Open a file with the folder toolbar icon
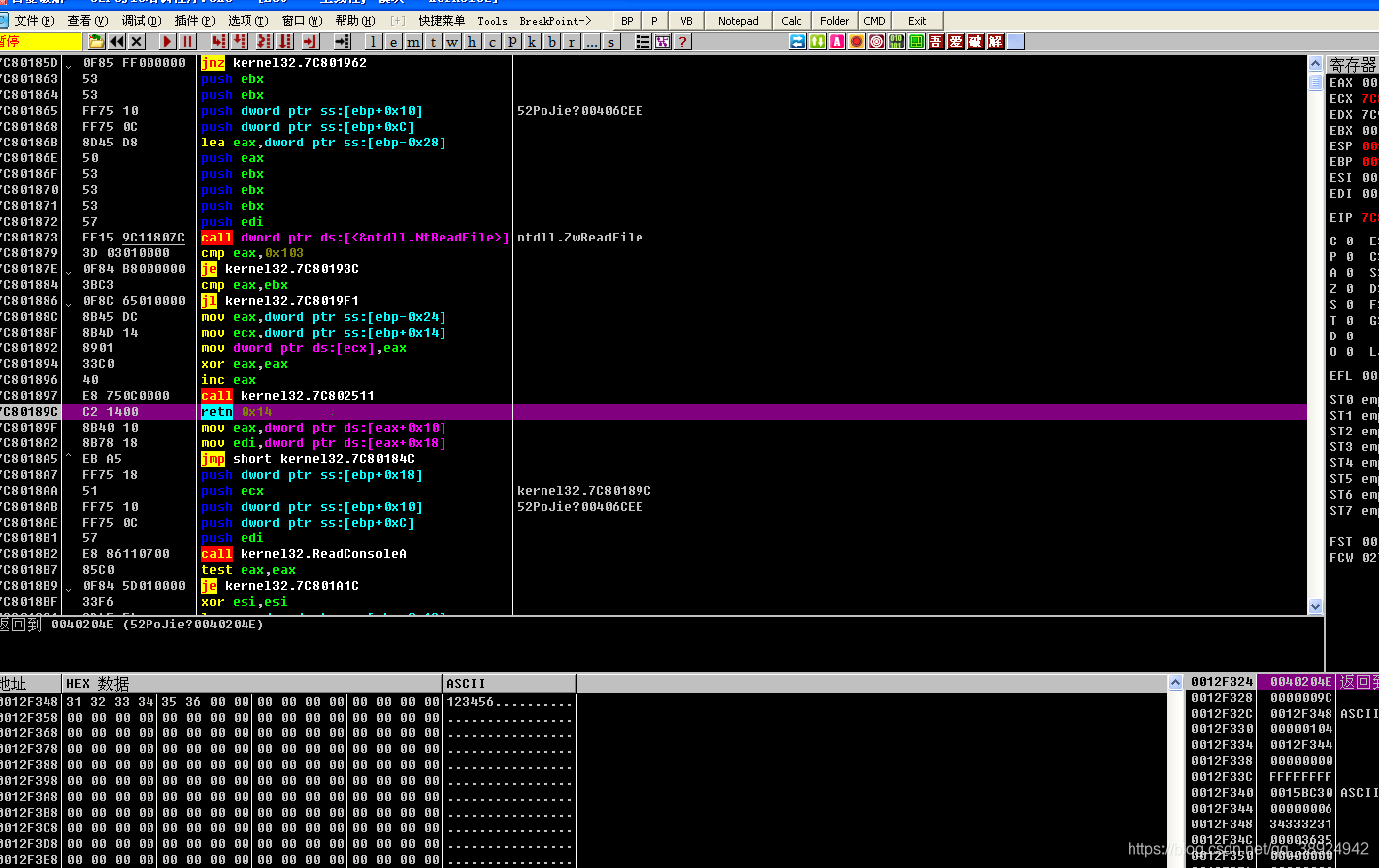 point(96,41)
